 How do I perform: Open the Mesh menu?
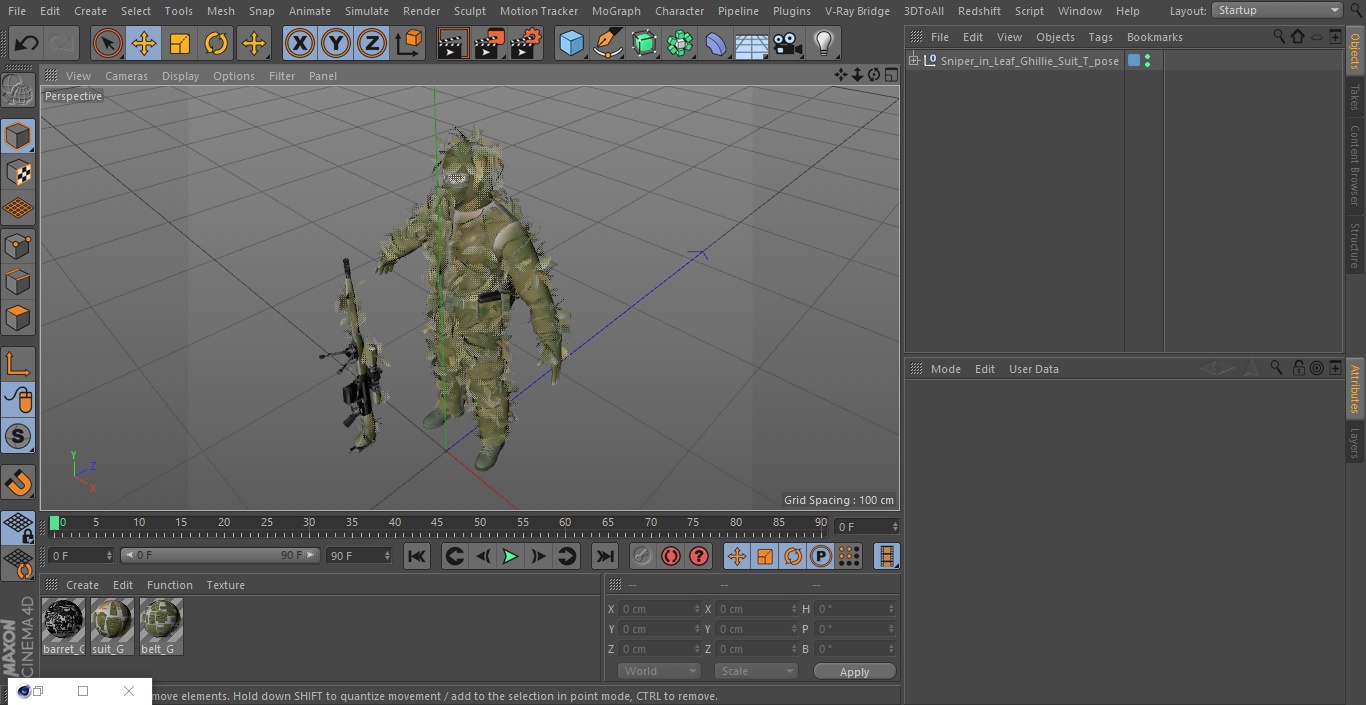click(220, 11)
